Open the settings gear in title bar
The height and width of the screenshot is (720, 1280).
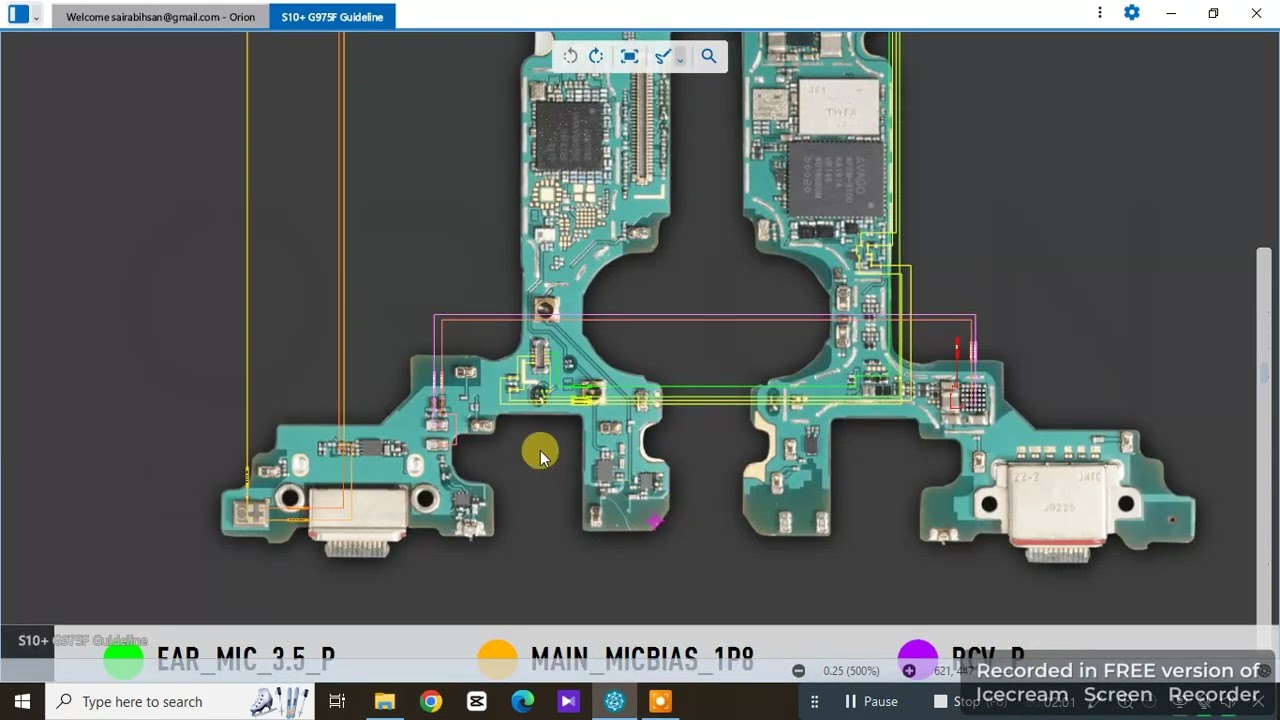pos(1131,13)
